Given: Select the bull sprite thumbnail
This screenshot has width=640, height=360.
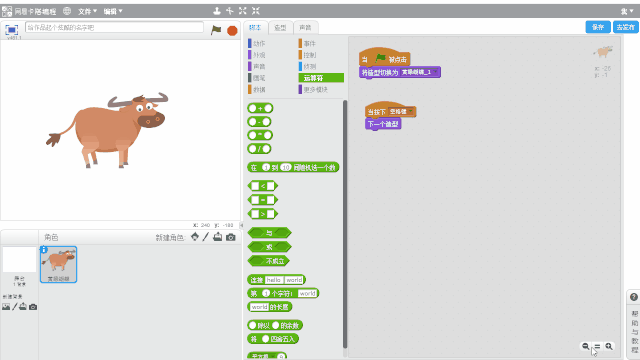Looking at the screenshot, I should click(x=58, y=264).
